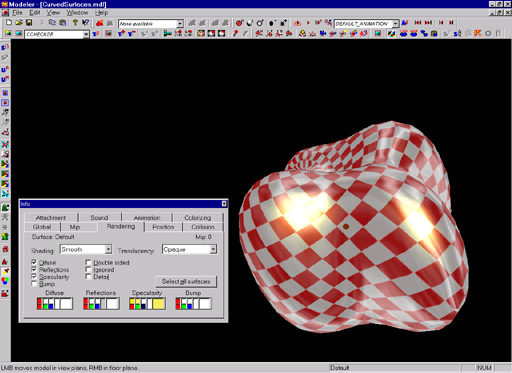Image resolution: width=512 pixels, height=373 pixels.
Task: Click the remove texture 'T' with minus icon
Action: 132,33
